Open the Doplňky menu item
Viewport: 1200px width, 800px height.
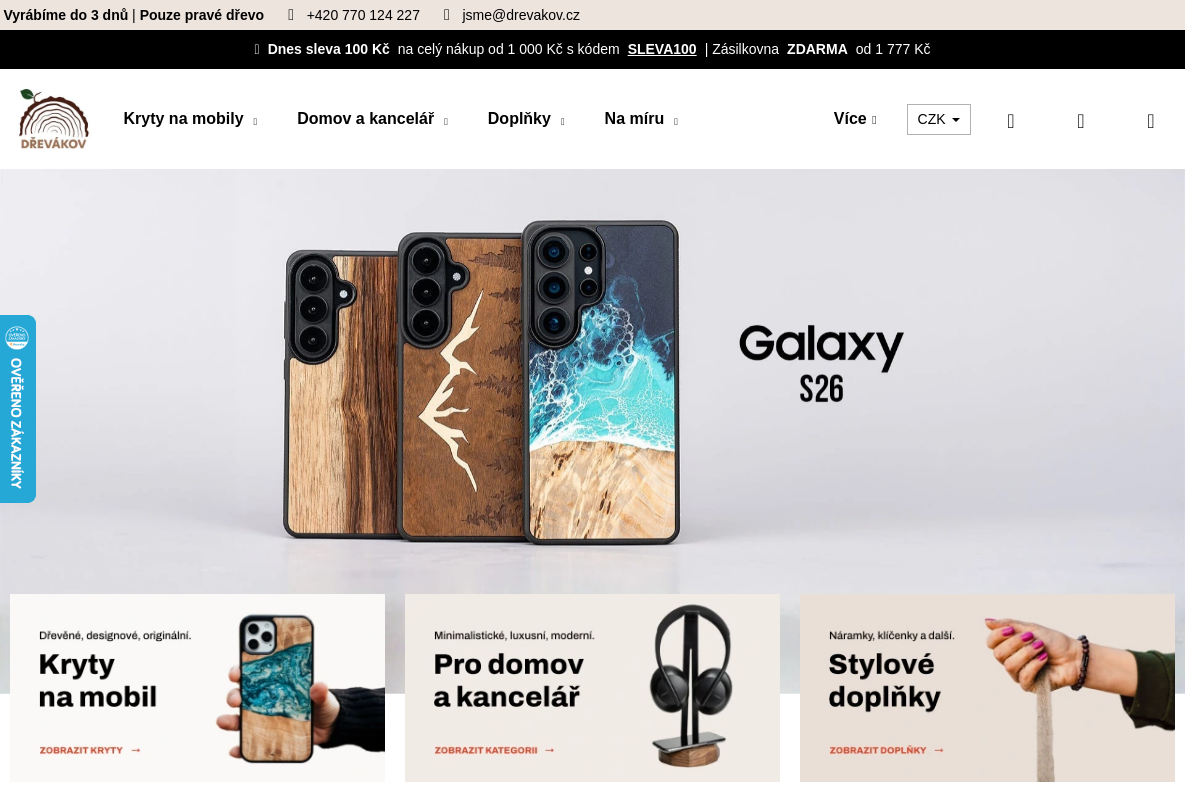click(x=526, y=119)
